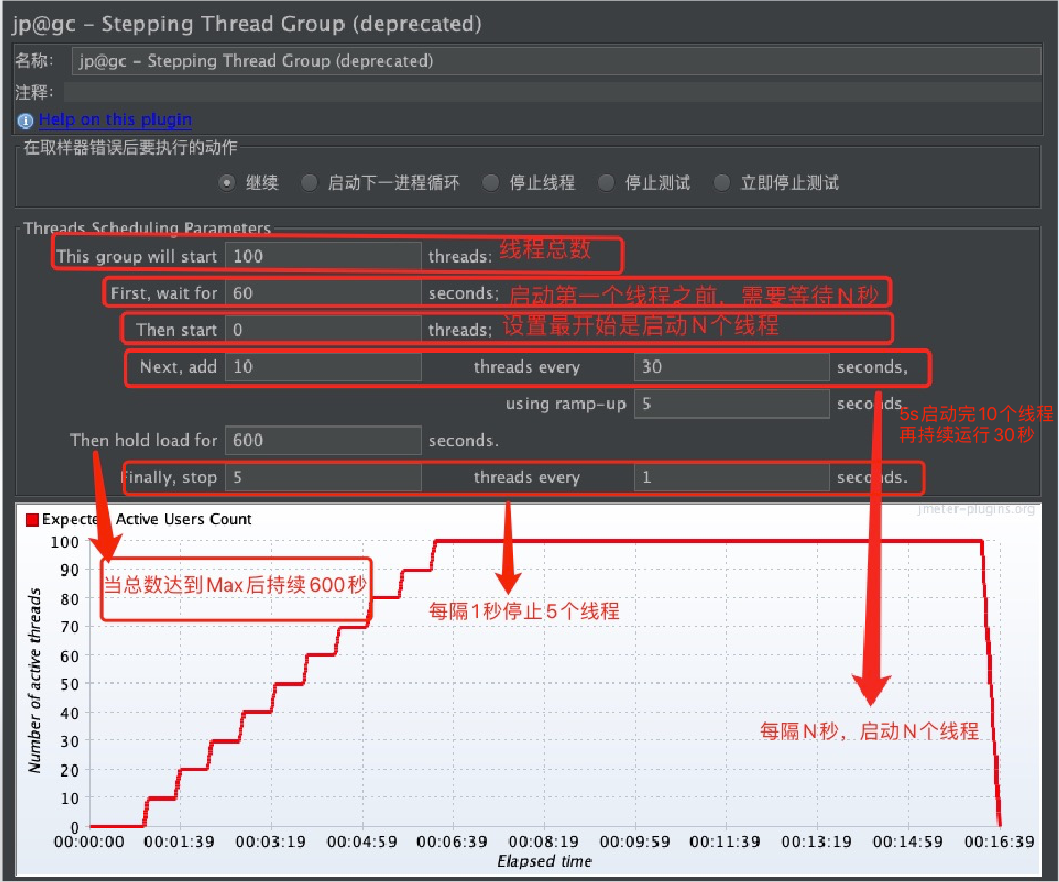This screenshot has width=1059, height=882.
Task: Click the stop 'threads every' 1 second field
Action: click(x=731, y=477)
